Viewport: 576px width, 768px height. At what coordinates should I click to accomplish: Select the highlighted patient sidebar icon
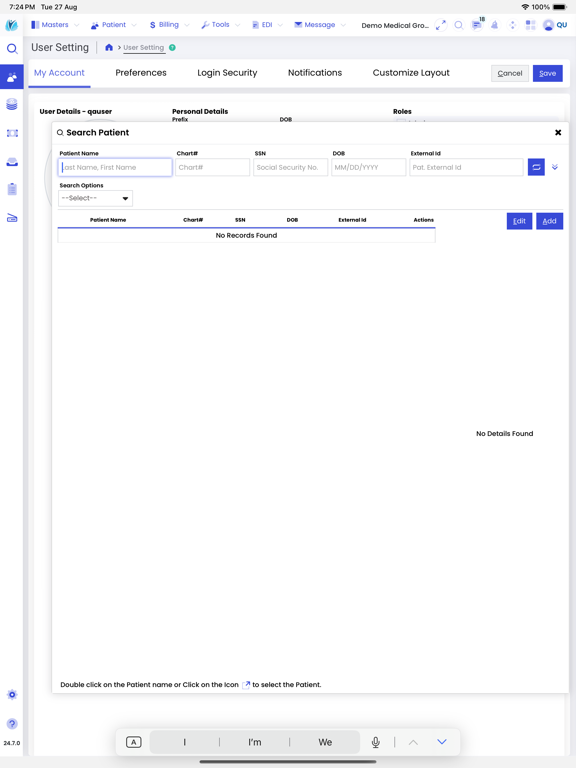point(12,77)
